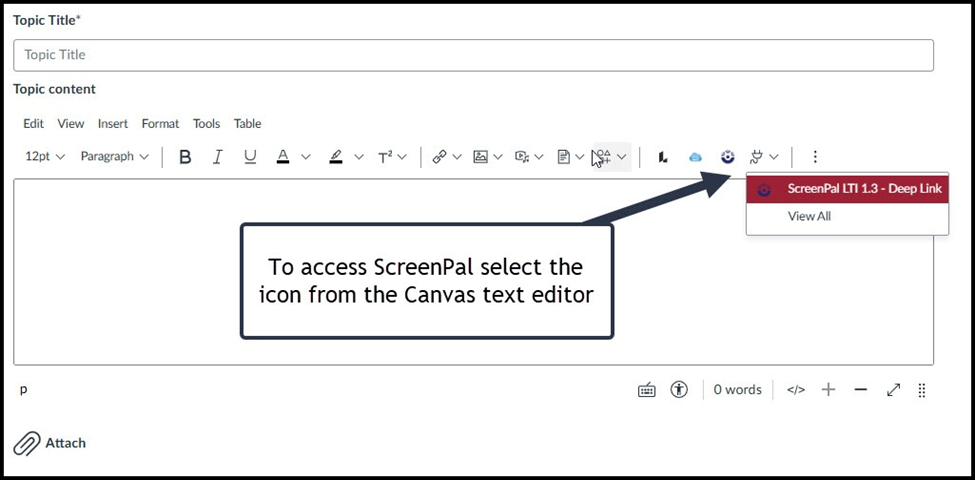
Task: Expand the link insert options arrow
Action: pos(457,157)
